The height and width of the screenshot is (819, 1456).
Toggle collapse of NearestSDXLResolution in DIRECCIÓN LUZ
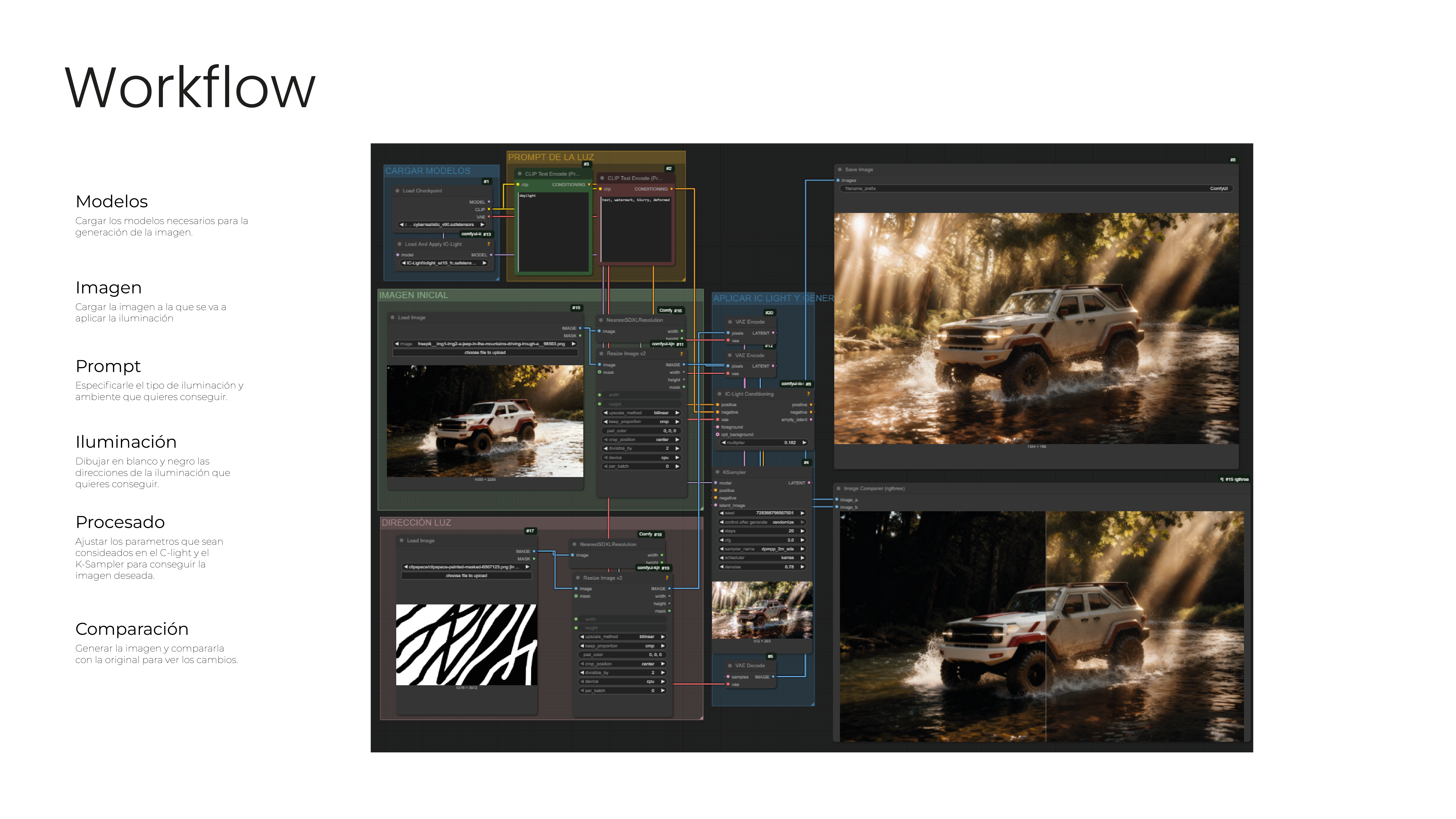point(574,544)
